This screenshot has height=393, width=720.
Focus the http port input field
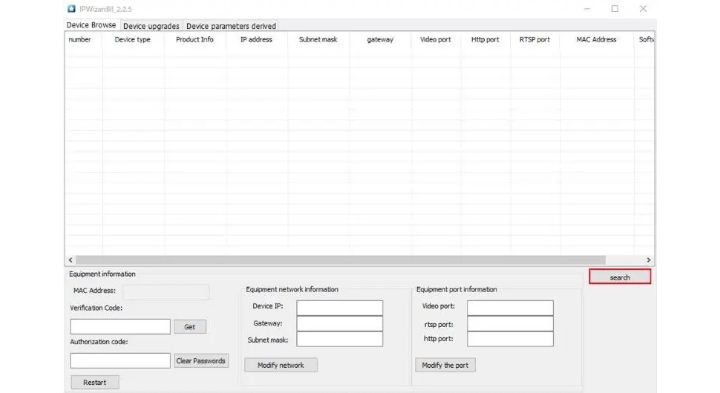coord(510,339)
